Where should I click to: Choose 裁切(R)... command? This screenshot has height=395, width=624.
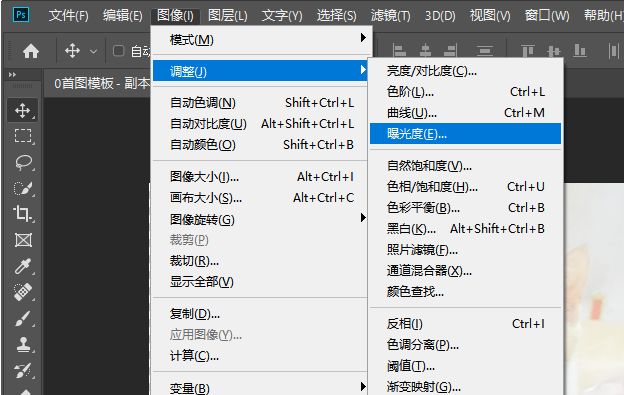pyautogui.click(x=260, y=261)
